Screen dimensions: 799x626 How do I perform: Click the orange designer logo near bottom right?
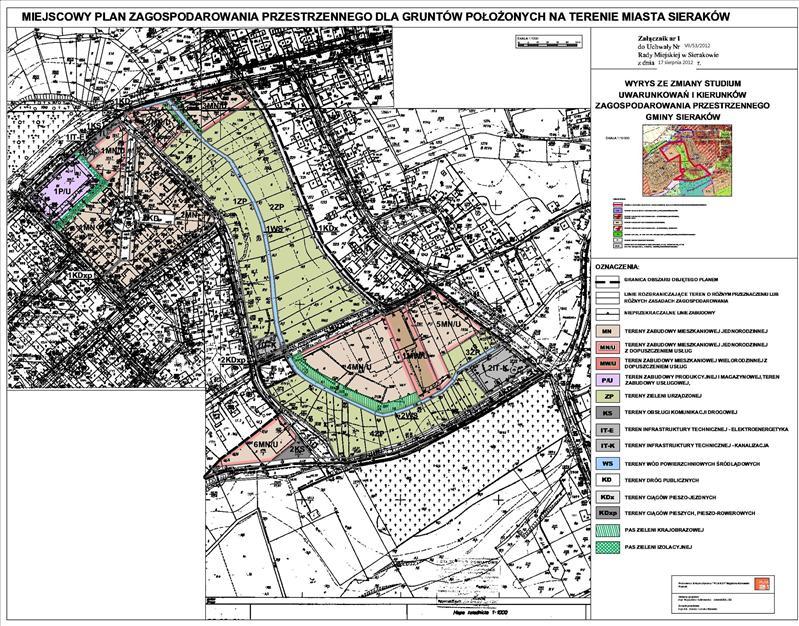pos(763,583)
